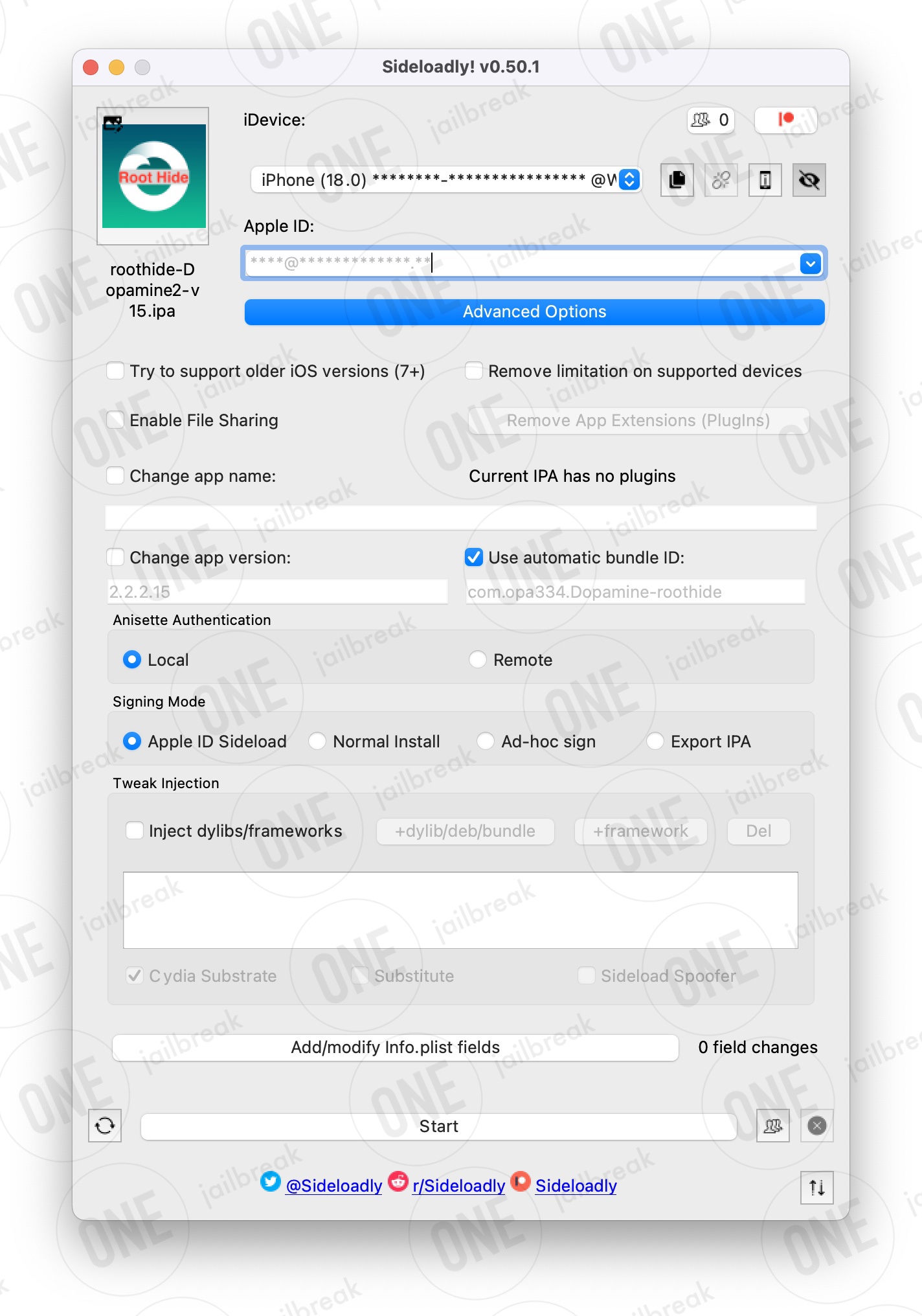Click the link/unpair icon button
Screen dimensions: 922x1316
coord(721,179)
